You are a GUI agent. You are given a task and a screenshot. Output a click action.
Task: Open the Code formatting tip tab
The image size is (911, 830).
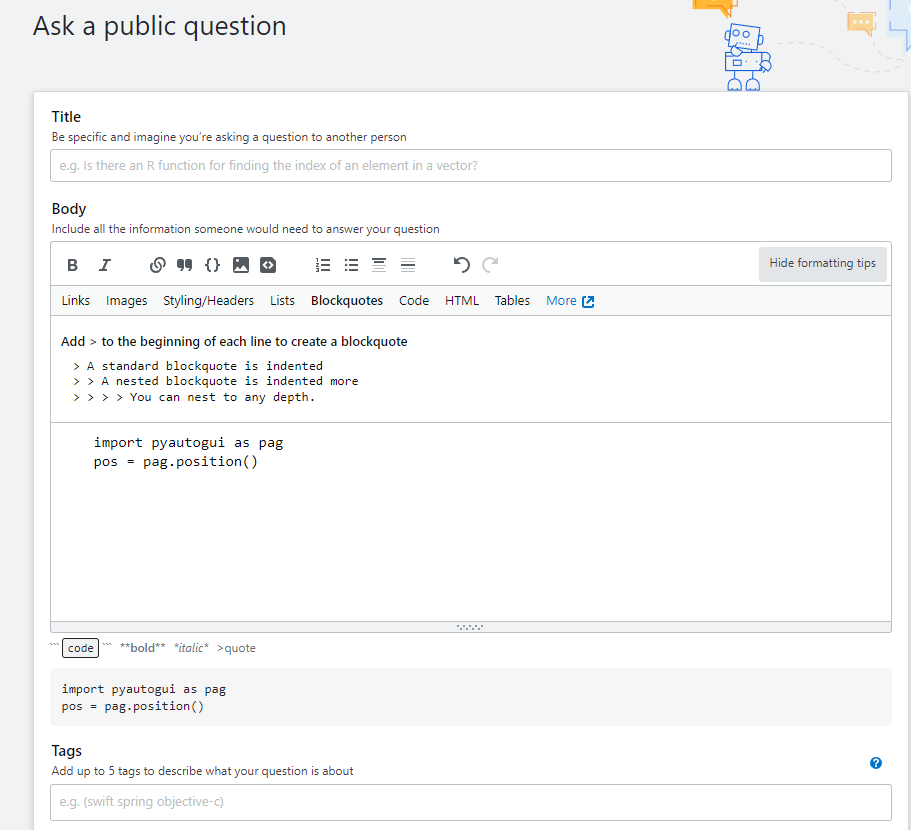[414, 301]
